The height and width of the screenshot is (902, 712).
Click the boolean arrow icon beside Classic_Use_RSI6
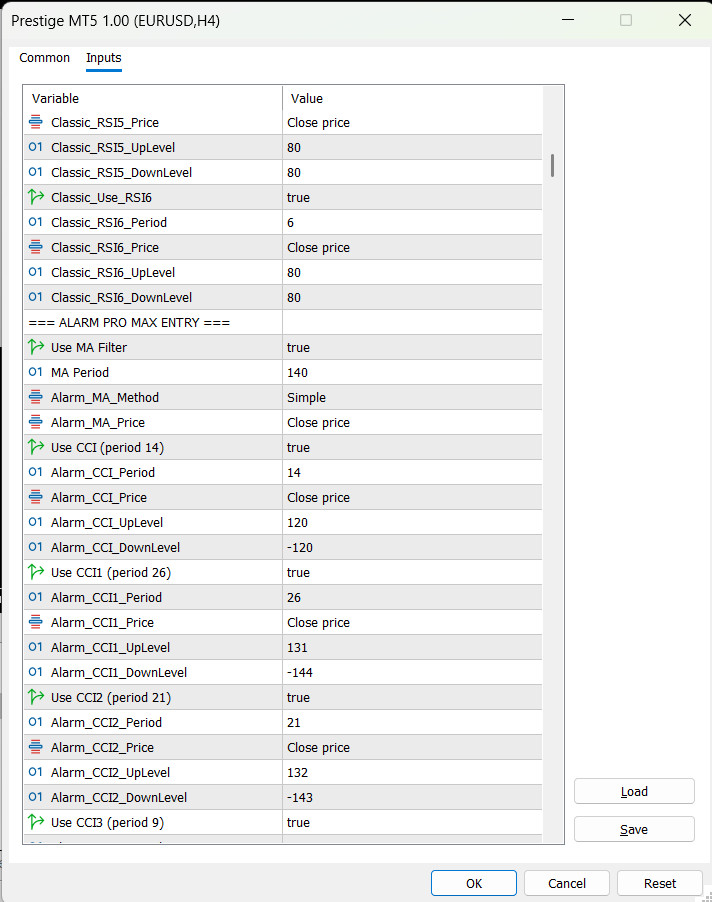[36, 197]
